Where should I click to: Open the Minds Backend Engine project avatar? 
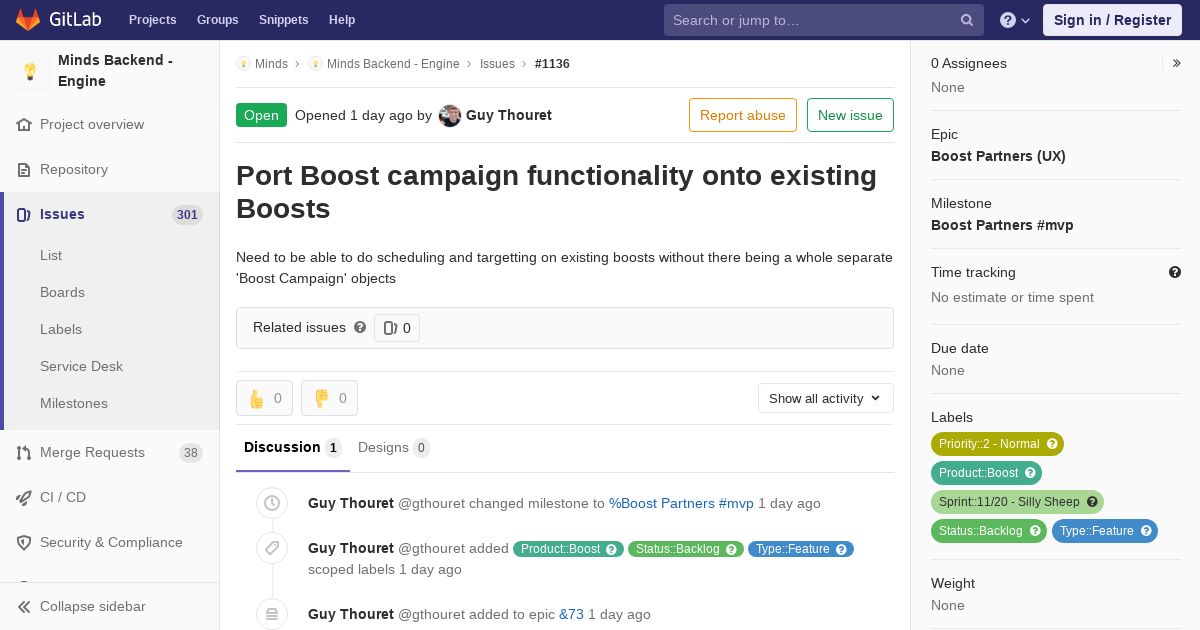[x=30, y=71]
